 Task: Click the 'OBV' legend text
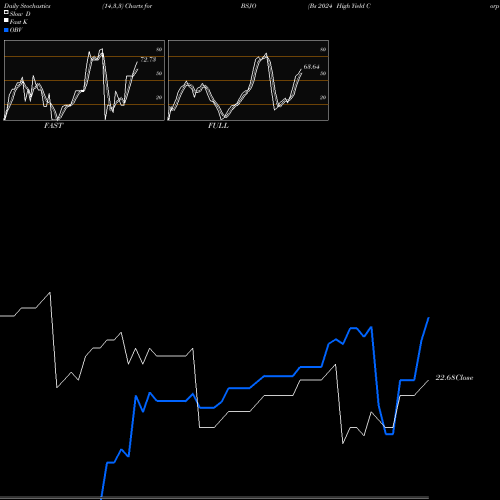(16, 30)
